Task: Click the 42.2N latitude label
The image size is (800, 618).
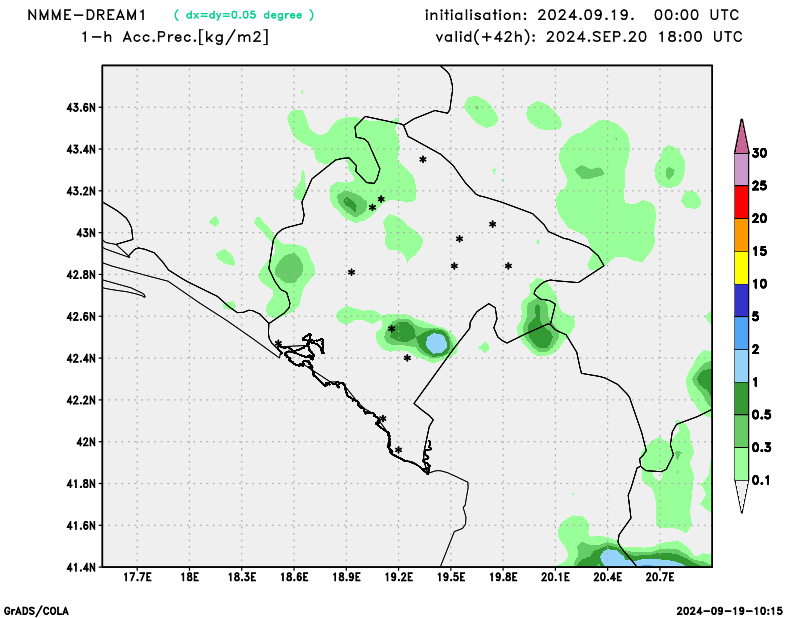Action: (x=81, y=400)
